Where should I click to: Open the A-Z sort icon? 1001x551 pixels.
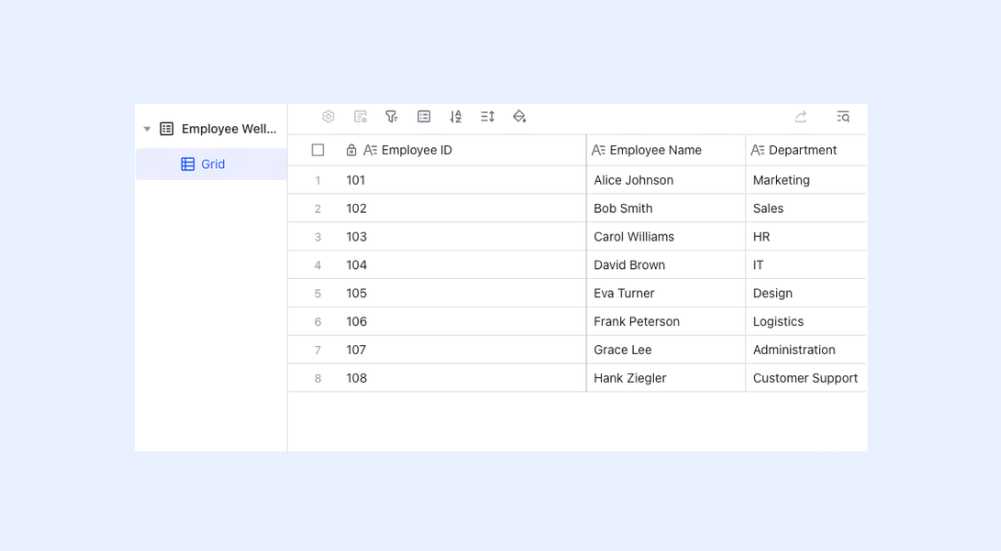tap(455, 116)
